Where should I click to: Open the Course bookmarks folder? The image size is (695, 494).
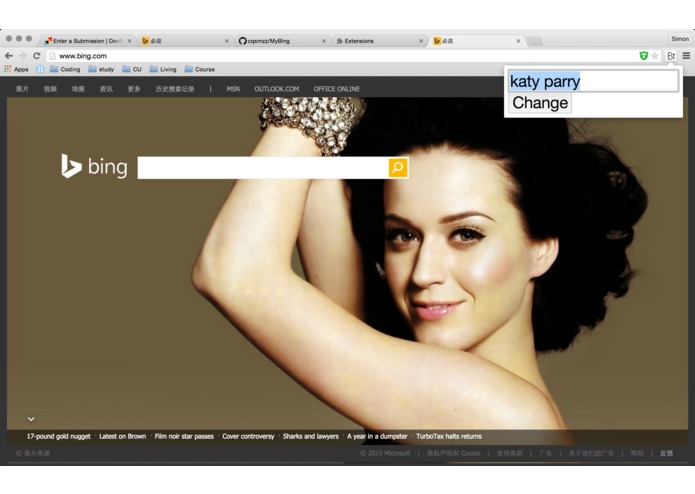click(x=200, y=69)
